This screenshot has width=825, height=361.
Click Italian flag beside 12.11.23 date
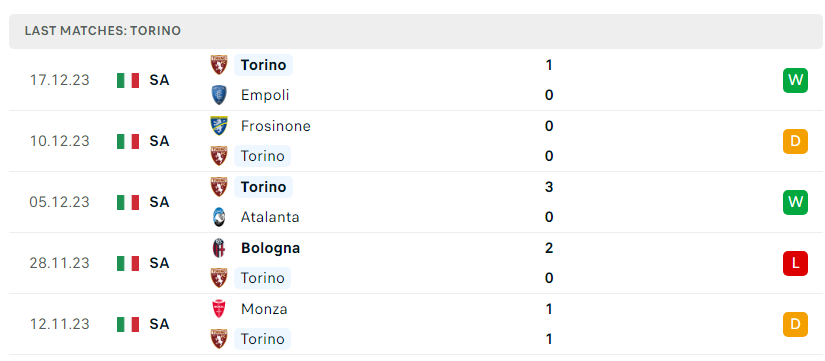(128, 324)
